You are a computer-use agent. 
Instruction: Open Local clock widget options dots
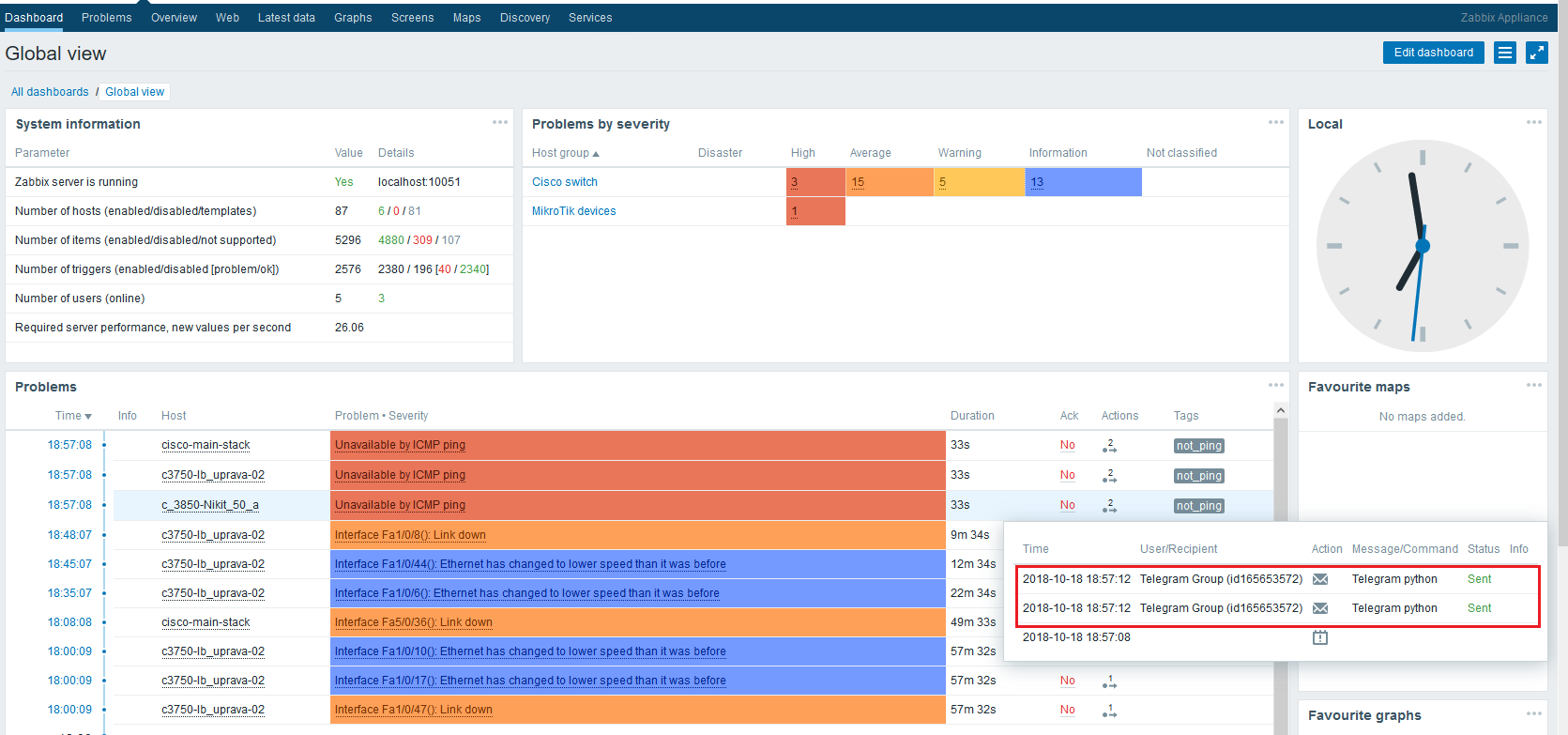1534,122
